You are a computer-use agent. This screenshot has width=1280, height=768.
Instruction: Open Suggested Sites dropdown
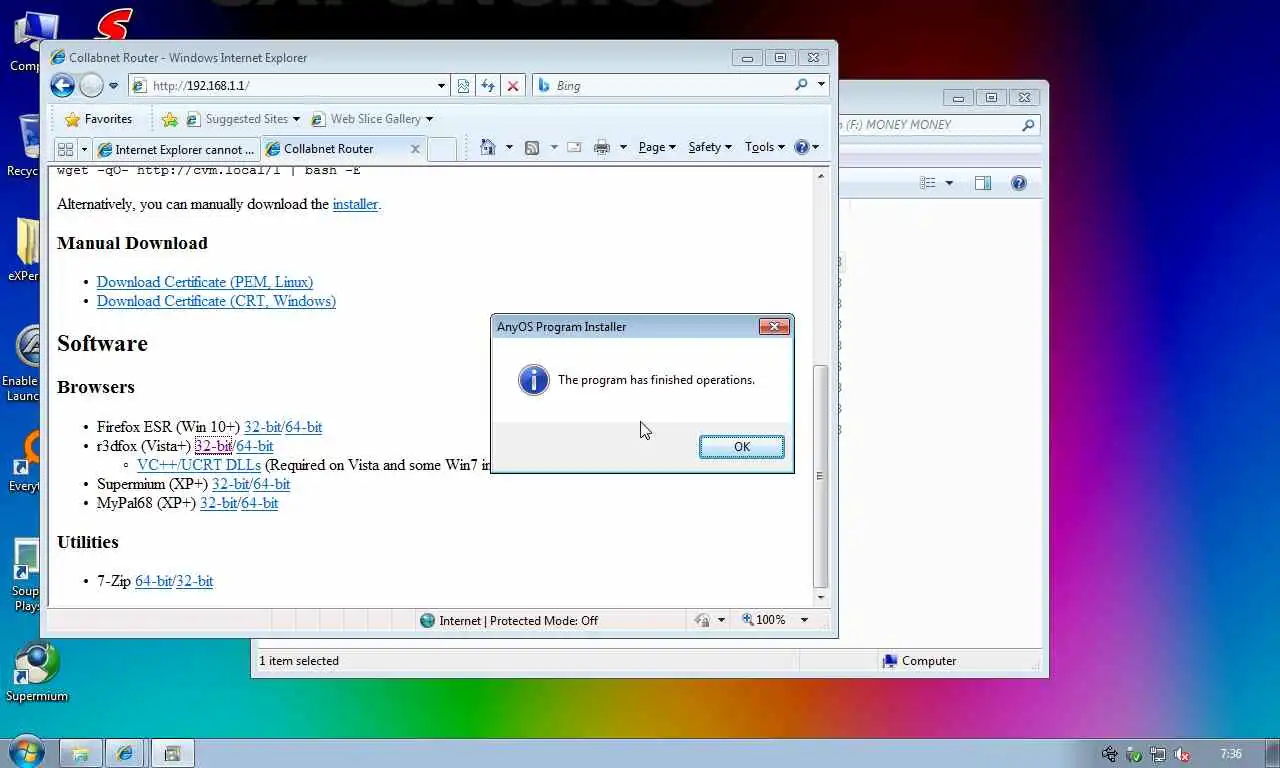tap(243, 119)
